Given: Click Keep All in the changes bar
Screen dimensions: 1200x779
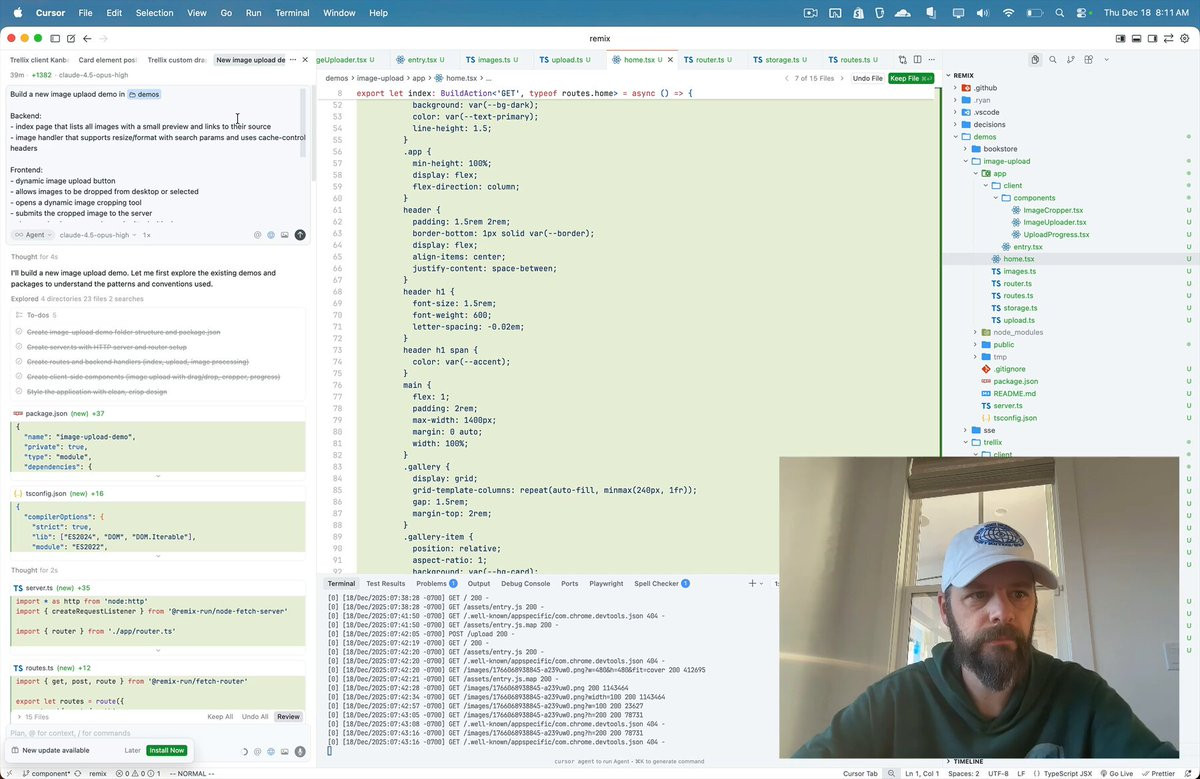Looking at the screenshot, I should [x=220, y=717].
